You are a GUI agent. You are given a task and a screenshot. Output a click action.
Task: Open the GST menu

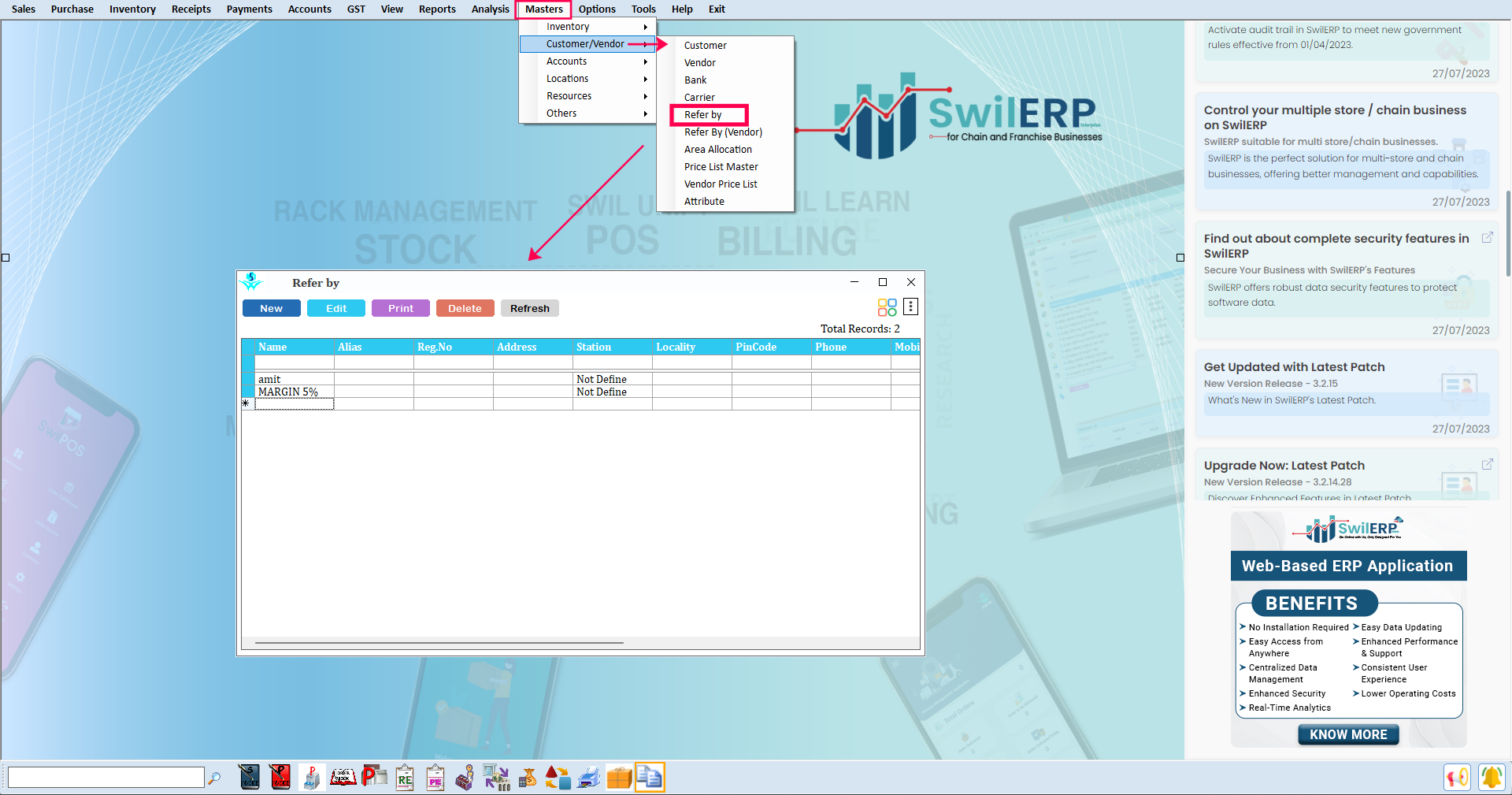coord(356,9)
